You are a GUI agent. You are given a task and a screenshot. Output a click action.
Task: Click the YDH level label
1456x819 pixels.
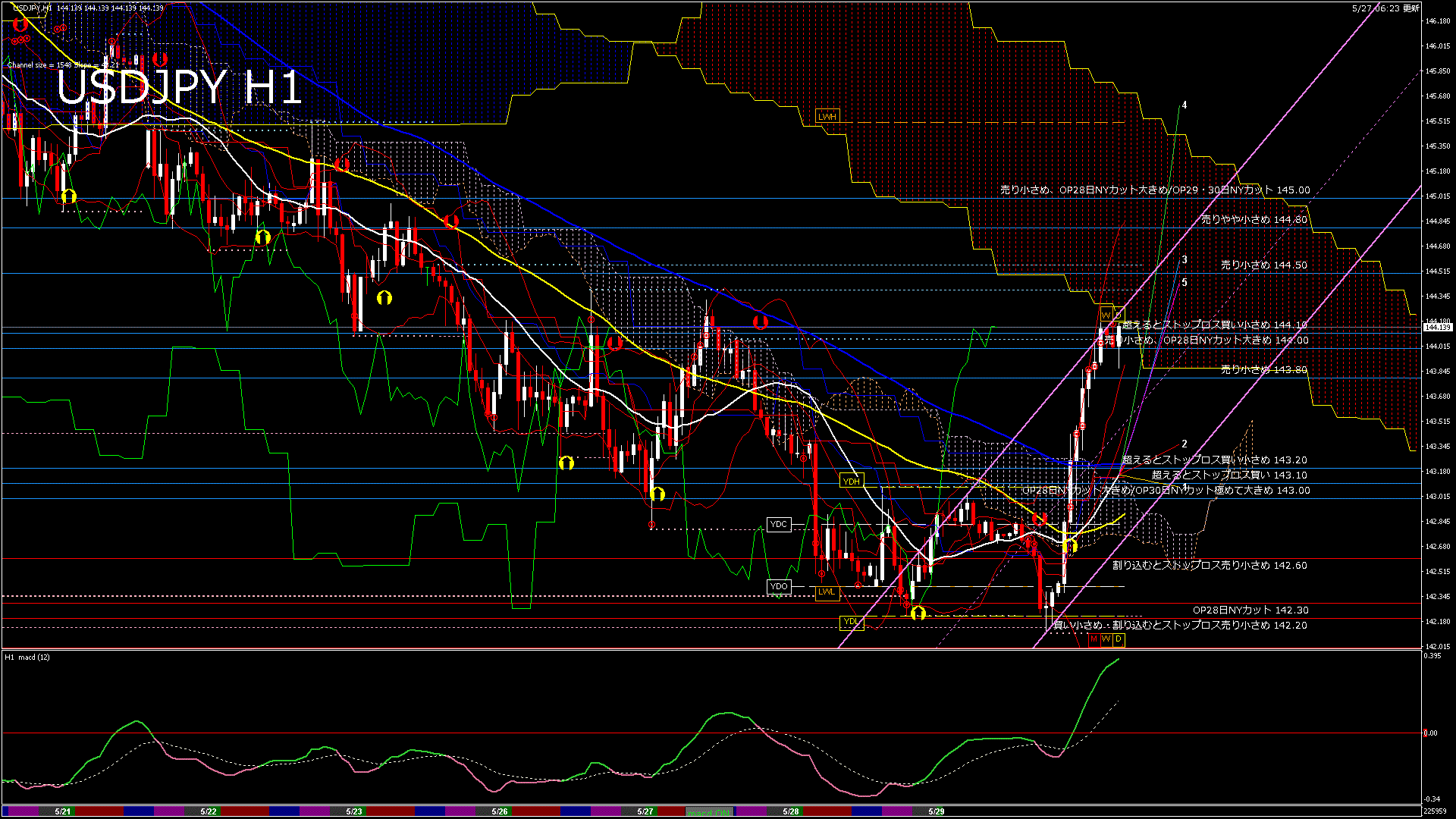pyautogui.click(x=851, y=482)
